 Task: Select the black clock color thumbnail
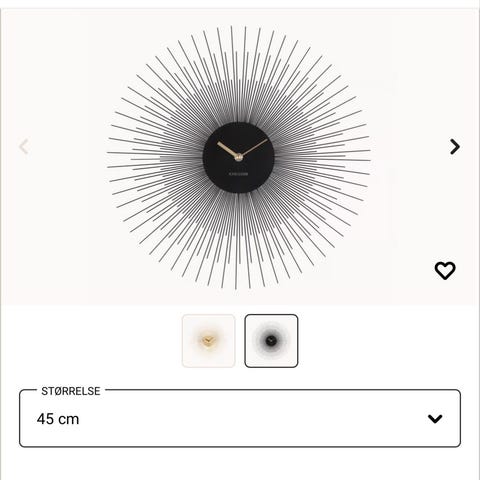click(x=271, y=341)
